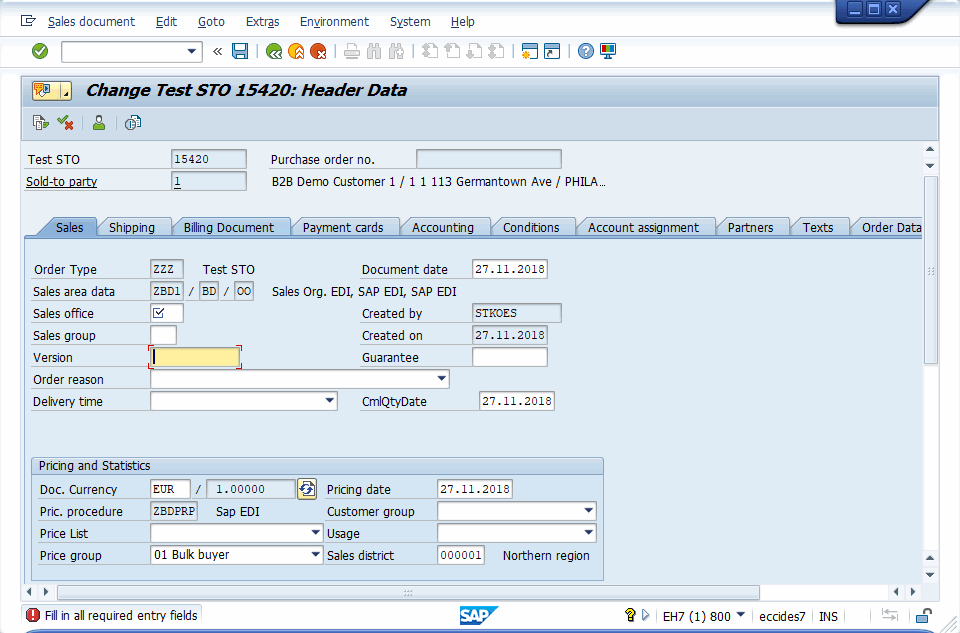
Task: Click the padlock icon in status bar
Action: 923,615
